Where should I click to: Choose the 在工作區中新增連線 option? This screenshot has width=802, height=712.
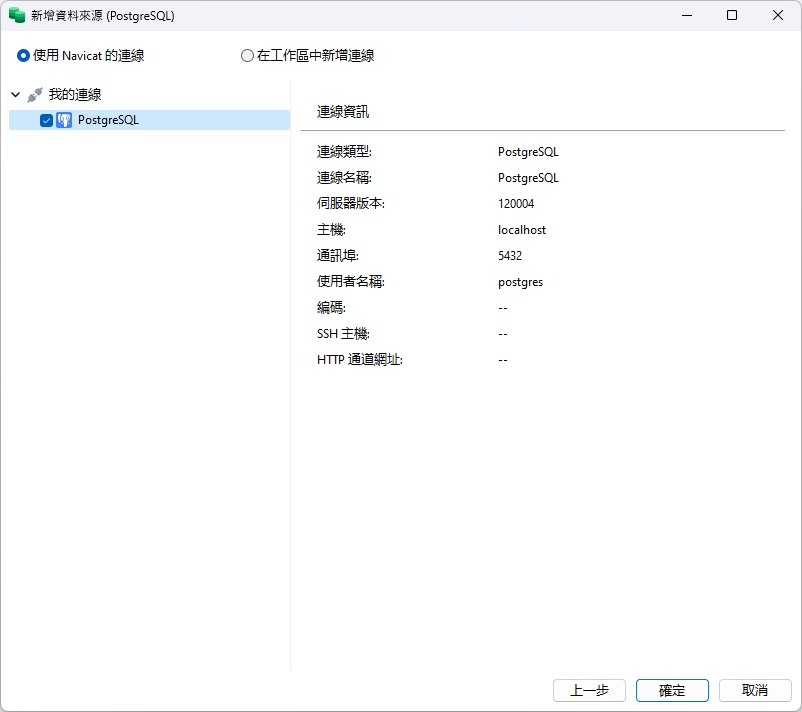(246, 55)
